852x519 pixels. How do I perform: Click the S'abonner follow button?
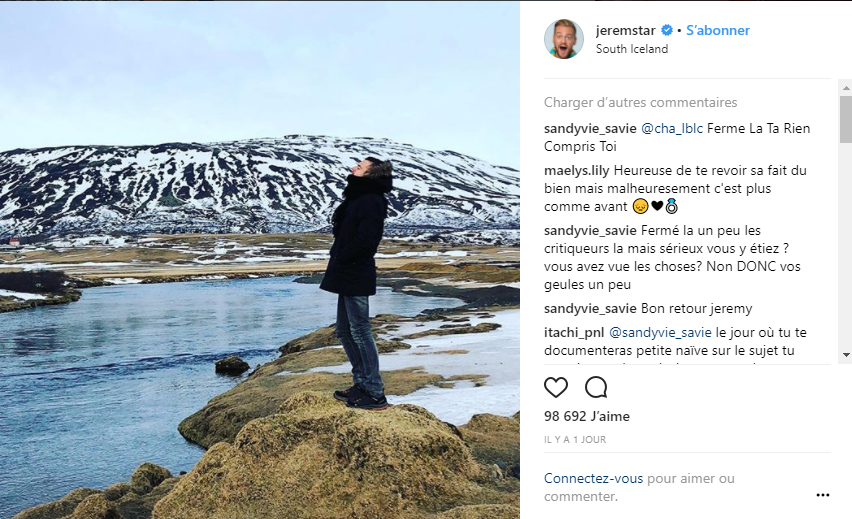(718, 31)
